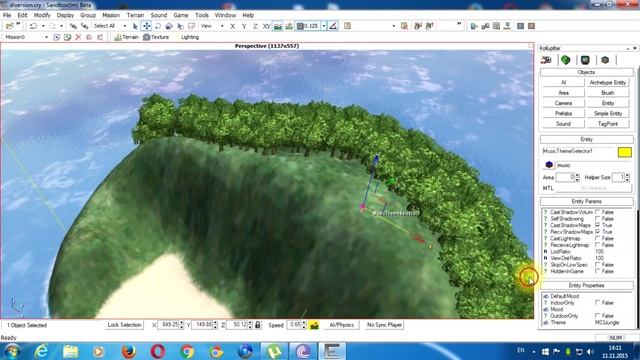Image resolution: width=640 pixels, height=360 pixels.
Task: Uncheck CastShadowMaps checkbox
Action: tap(598, 225)
